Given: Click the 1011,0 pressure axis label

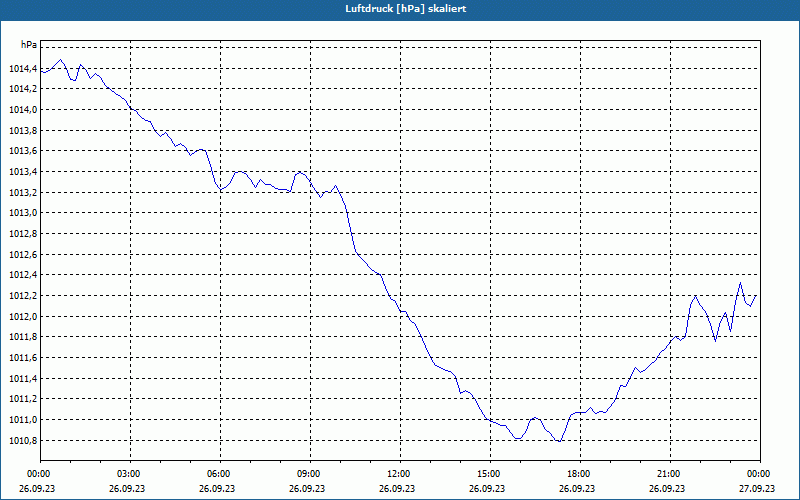Looking at the screenshot, I should tap(22, 420).
